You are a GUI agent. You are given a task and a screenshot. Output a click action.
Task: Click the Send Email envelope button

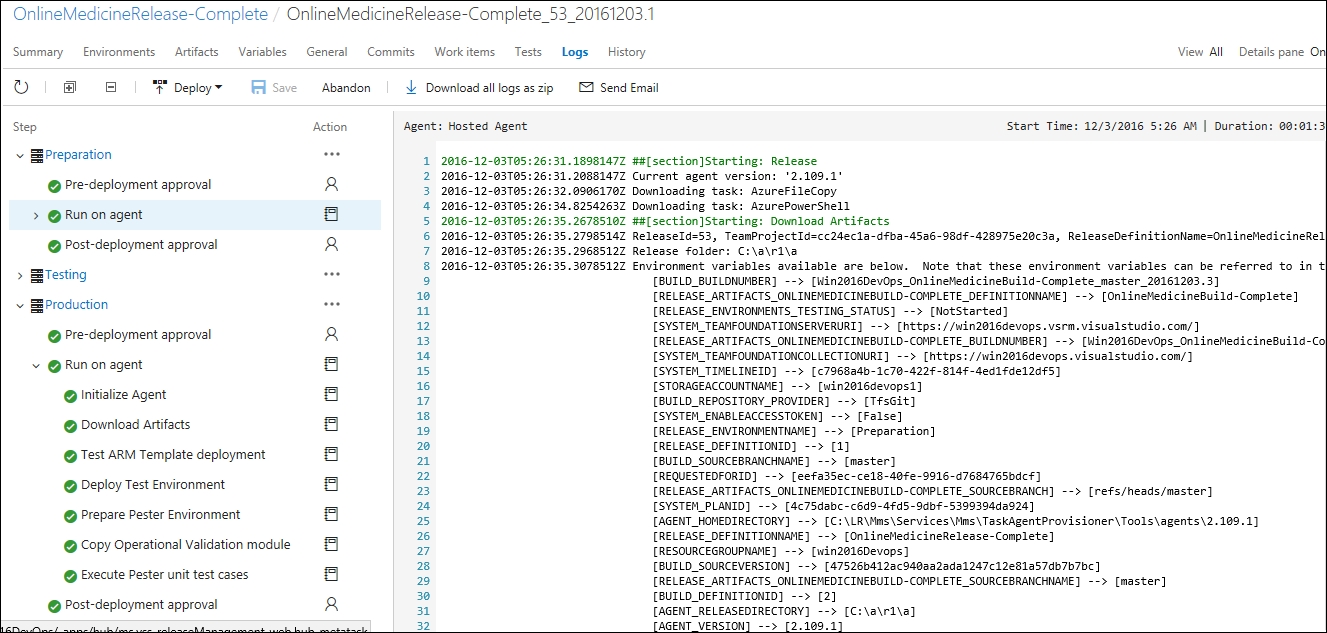[x=619, y=88]
